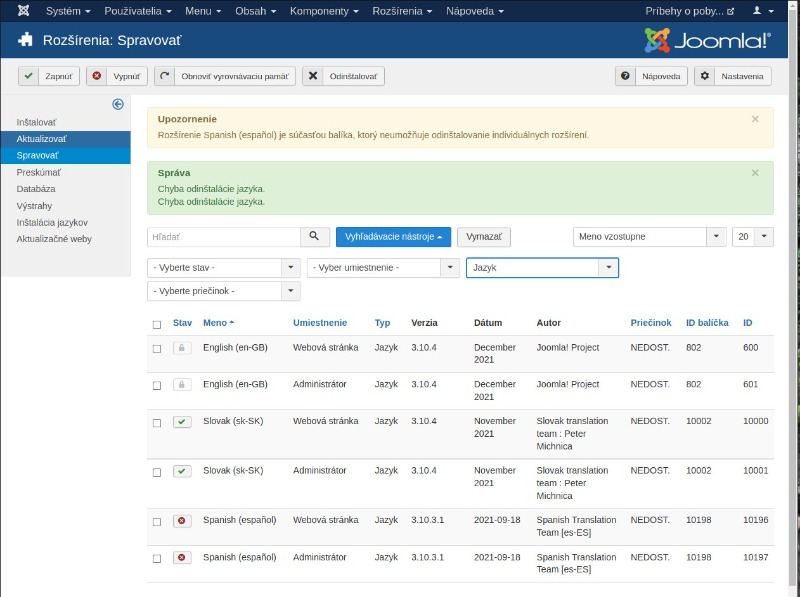Image resolution: width=800 pixels, height=597 pixels.
Task: Sort the table by Umiestnenie column
Action: click(320, 322)
